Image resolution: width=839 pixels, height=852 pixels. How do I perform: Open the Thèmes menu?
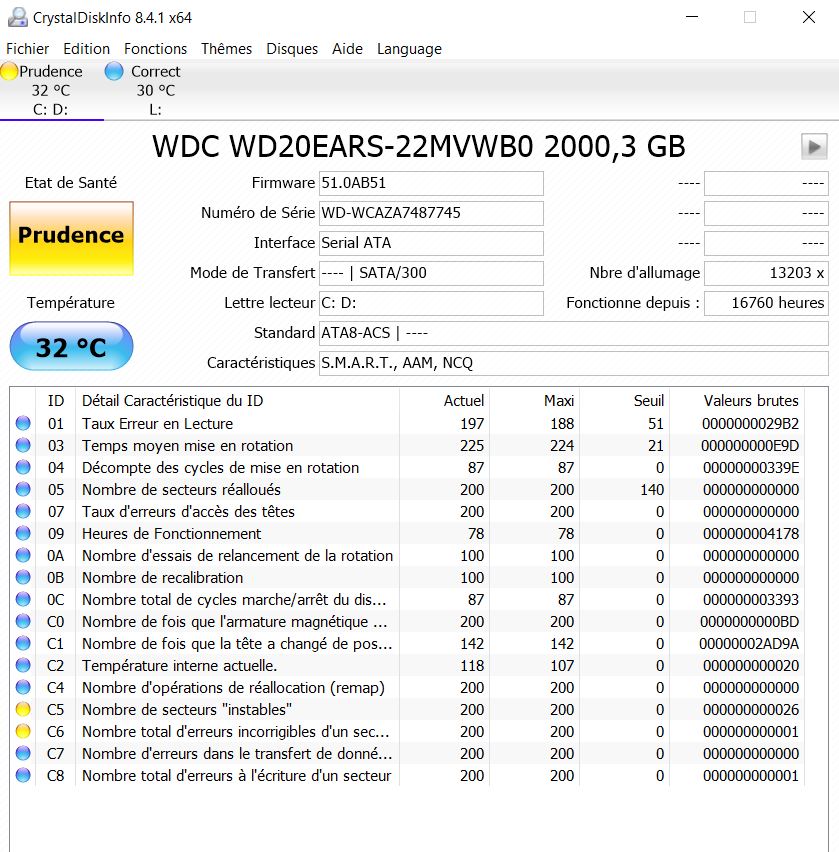click(227, 49)
